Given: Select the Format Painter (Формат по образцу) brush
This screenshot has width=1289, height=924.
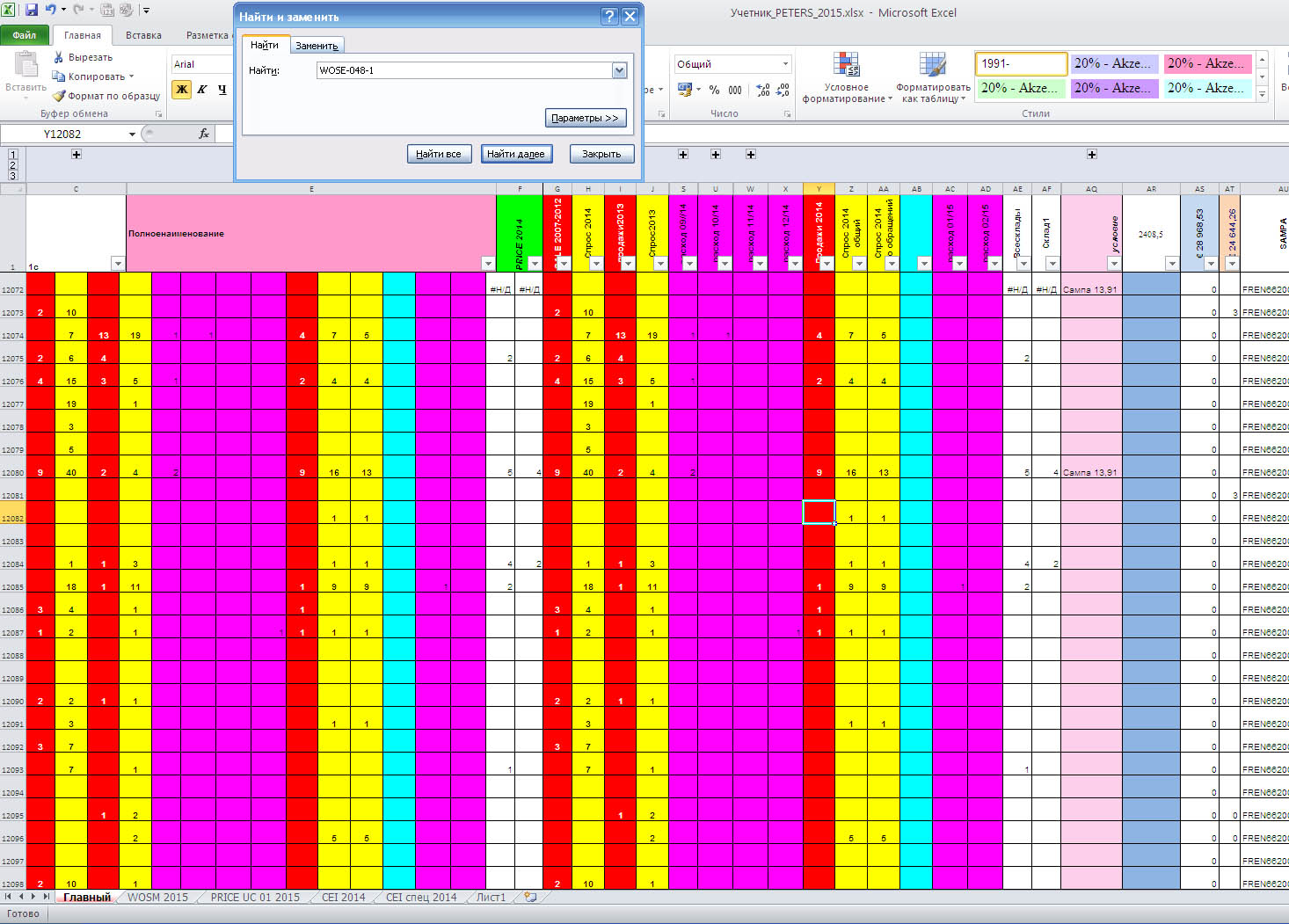Looking at the screenshot, I should [59, 96].
